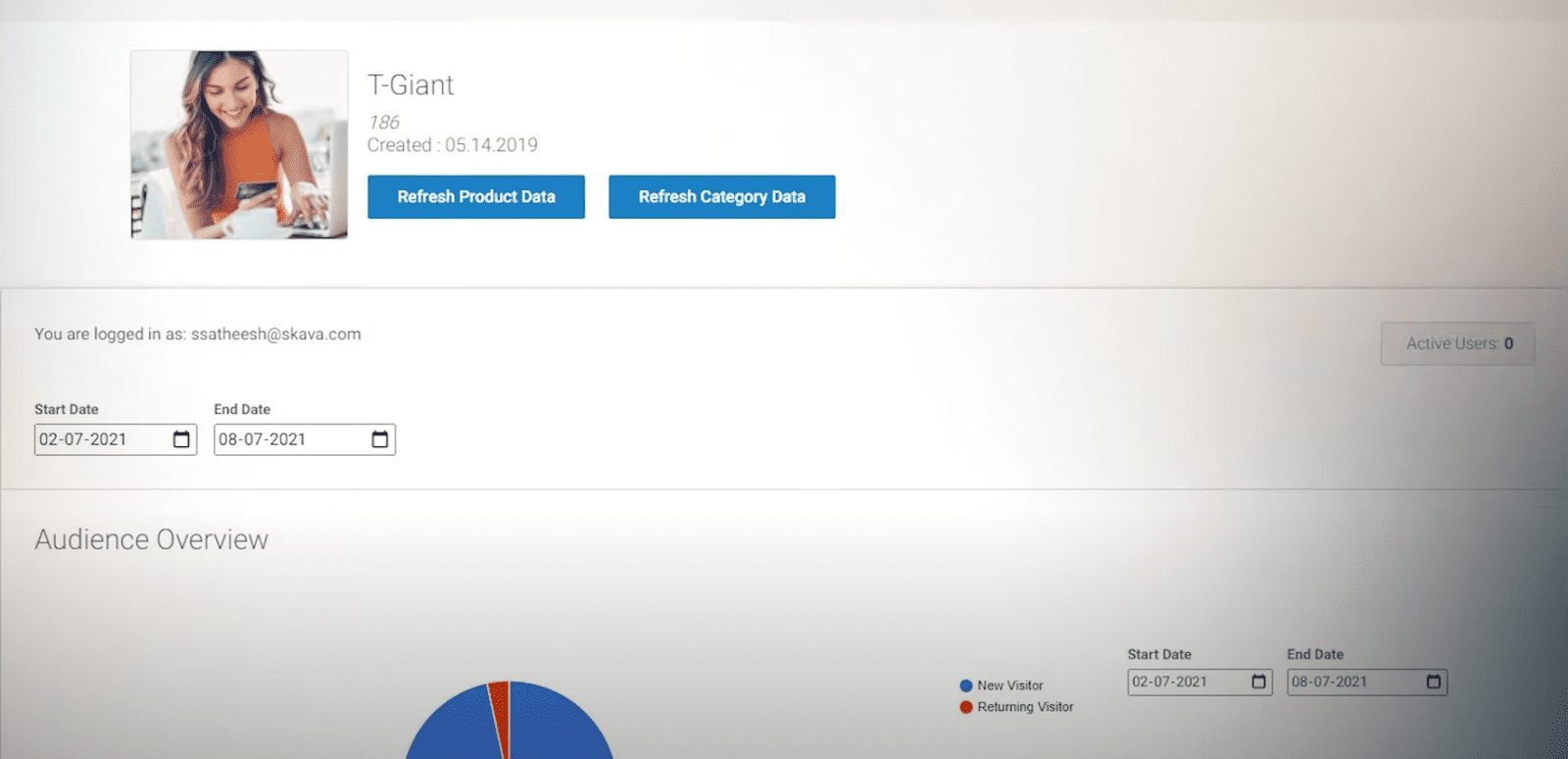Open calendar picker for top End Date
Screen dimensions: 1568x759
pyautogui.click(x=380, y=439)
